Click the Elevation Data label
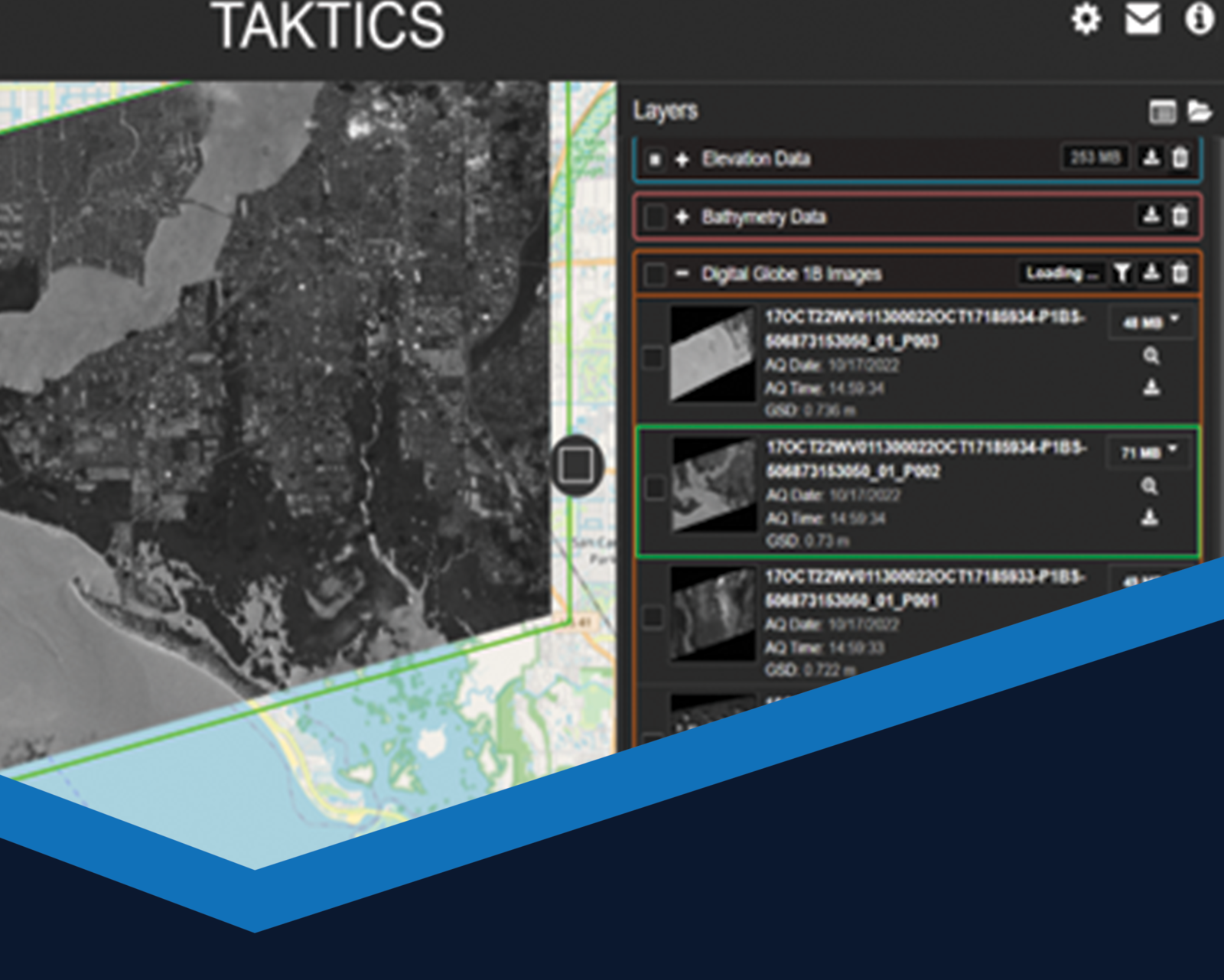This screenshot has height=980, width=1224. point(756,158)
